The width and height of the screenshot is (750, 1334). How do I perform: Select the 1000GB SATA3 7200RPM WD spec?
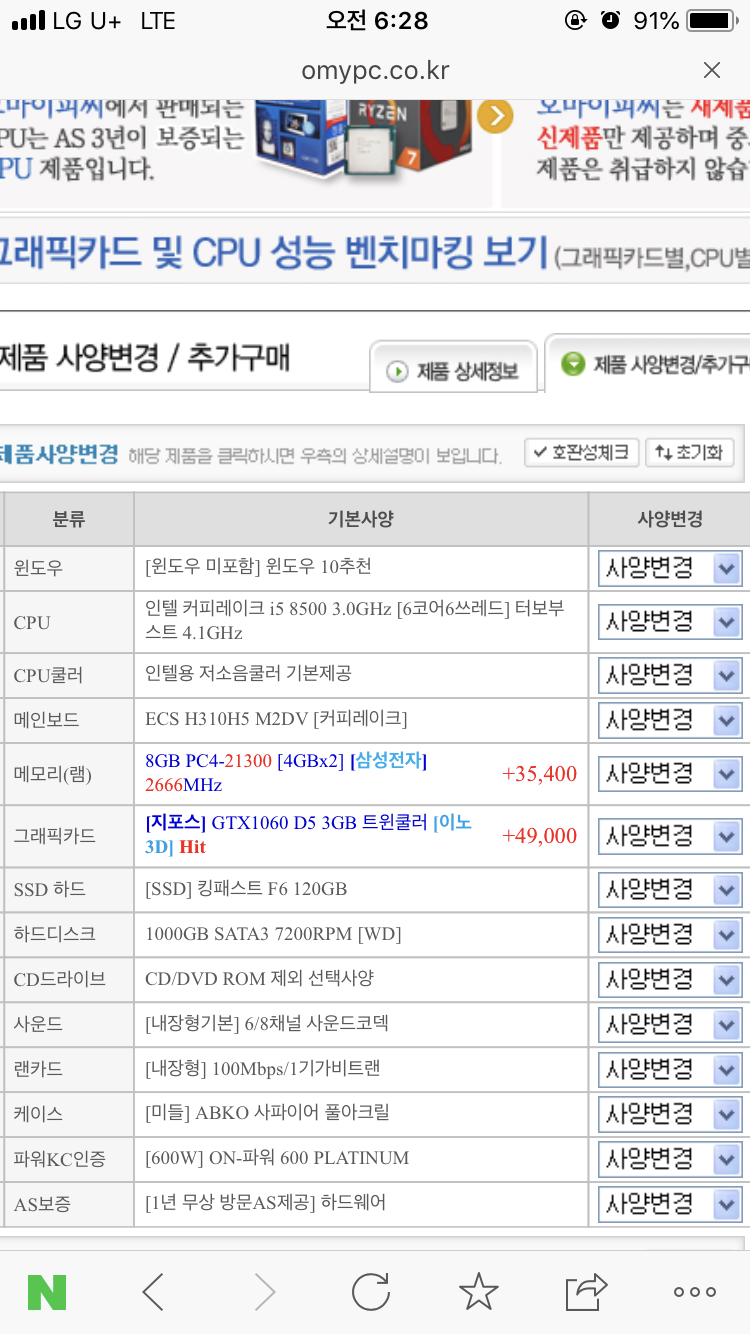point(273,934)
